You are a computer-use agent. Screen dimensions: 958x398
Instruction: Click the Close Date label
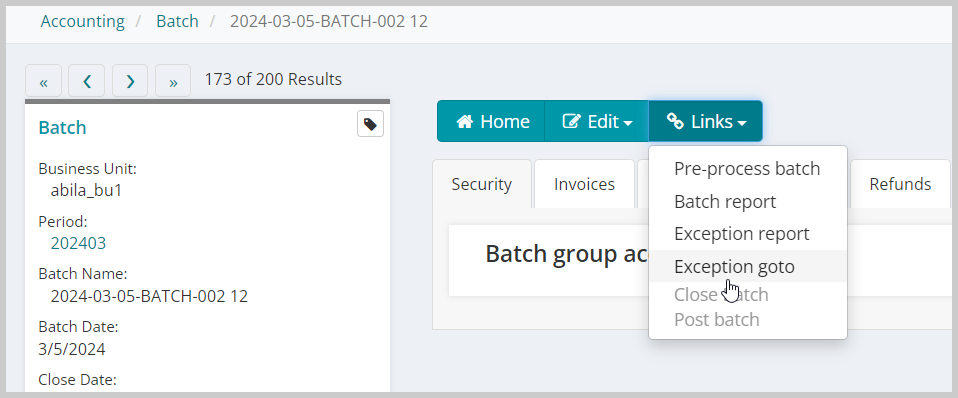click(77, 380)
